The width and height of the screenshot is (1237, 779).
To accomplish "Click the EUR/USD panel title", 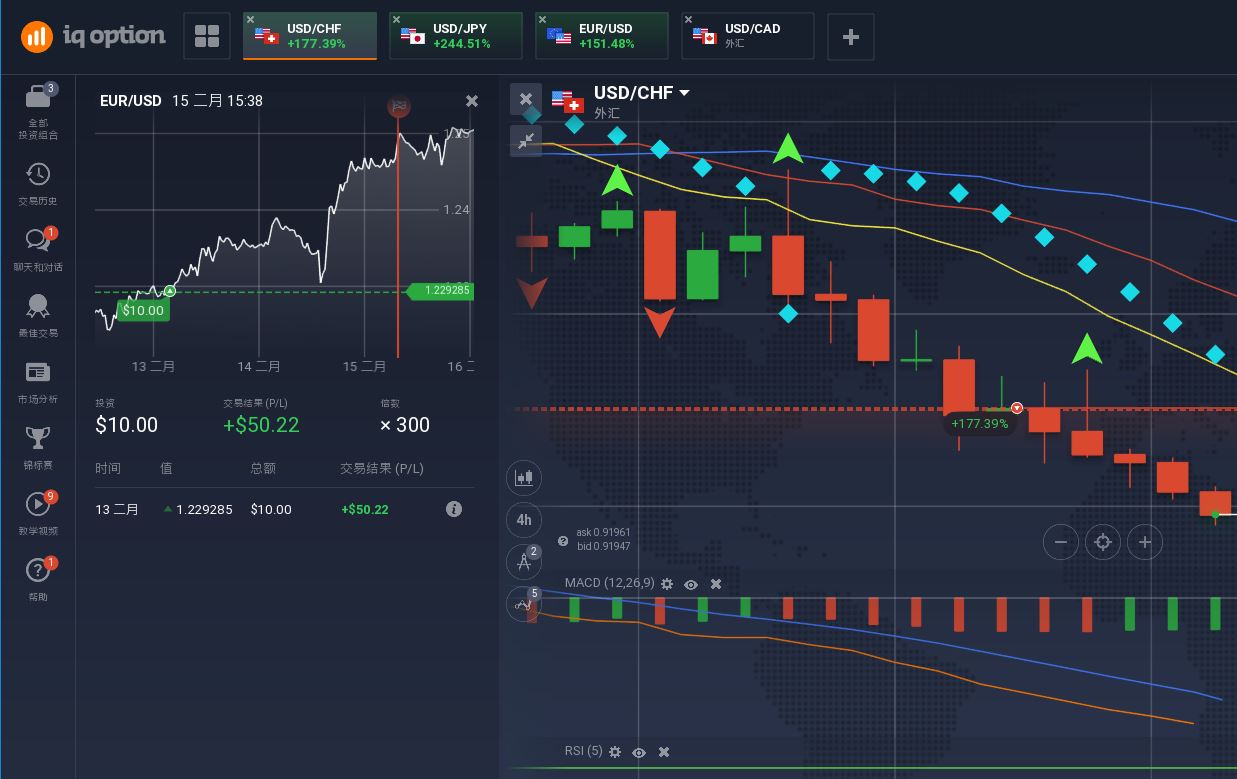I will (131, 101).
